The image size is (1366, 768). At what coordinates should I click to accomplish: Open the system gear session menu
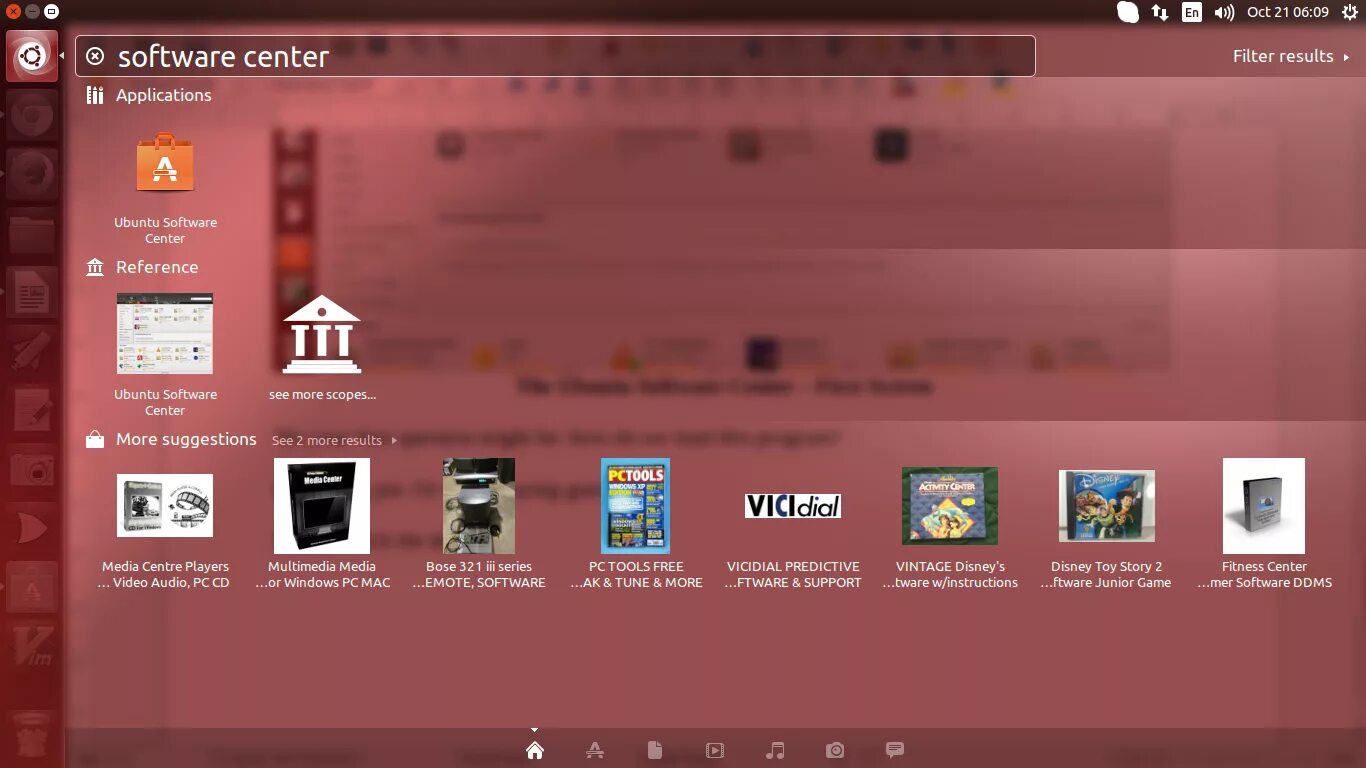[1349, 12]
